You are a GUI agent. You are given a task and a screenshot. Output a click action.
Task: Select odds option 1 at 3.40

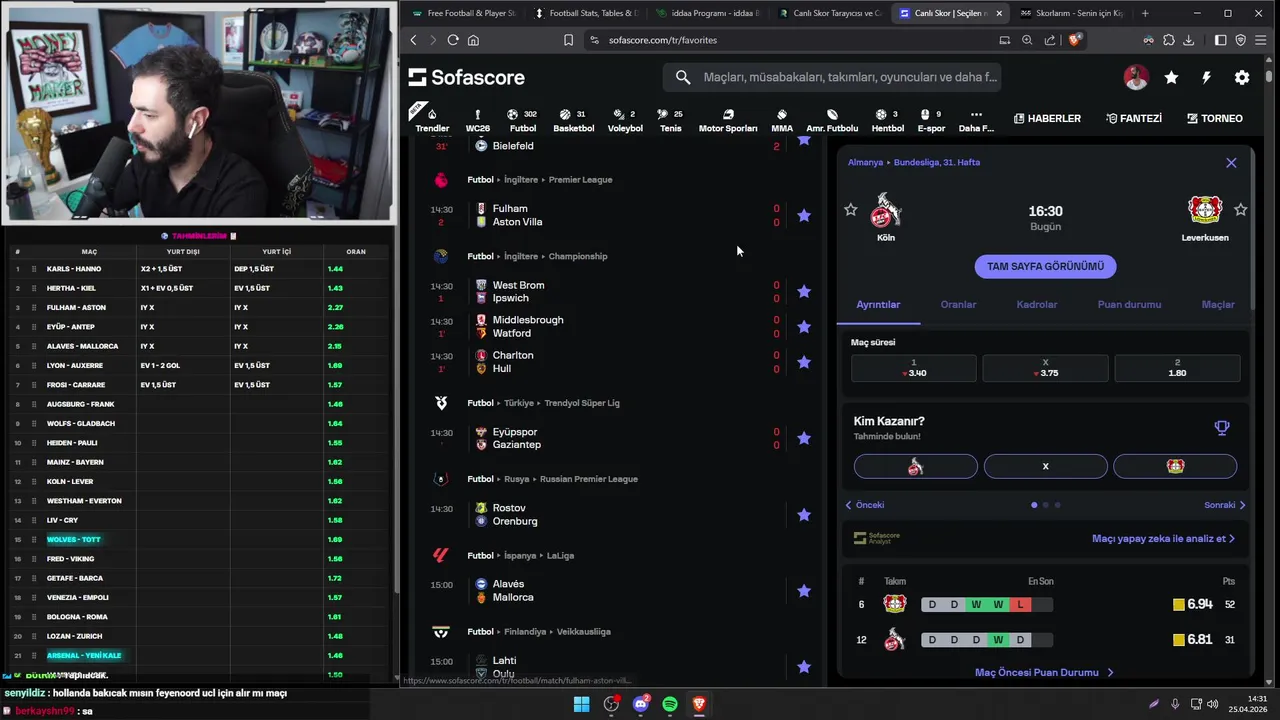913,368
